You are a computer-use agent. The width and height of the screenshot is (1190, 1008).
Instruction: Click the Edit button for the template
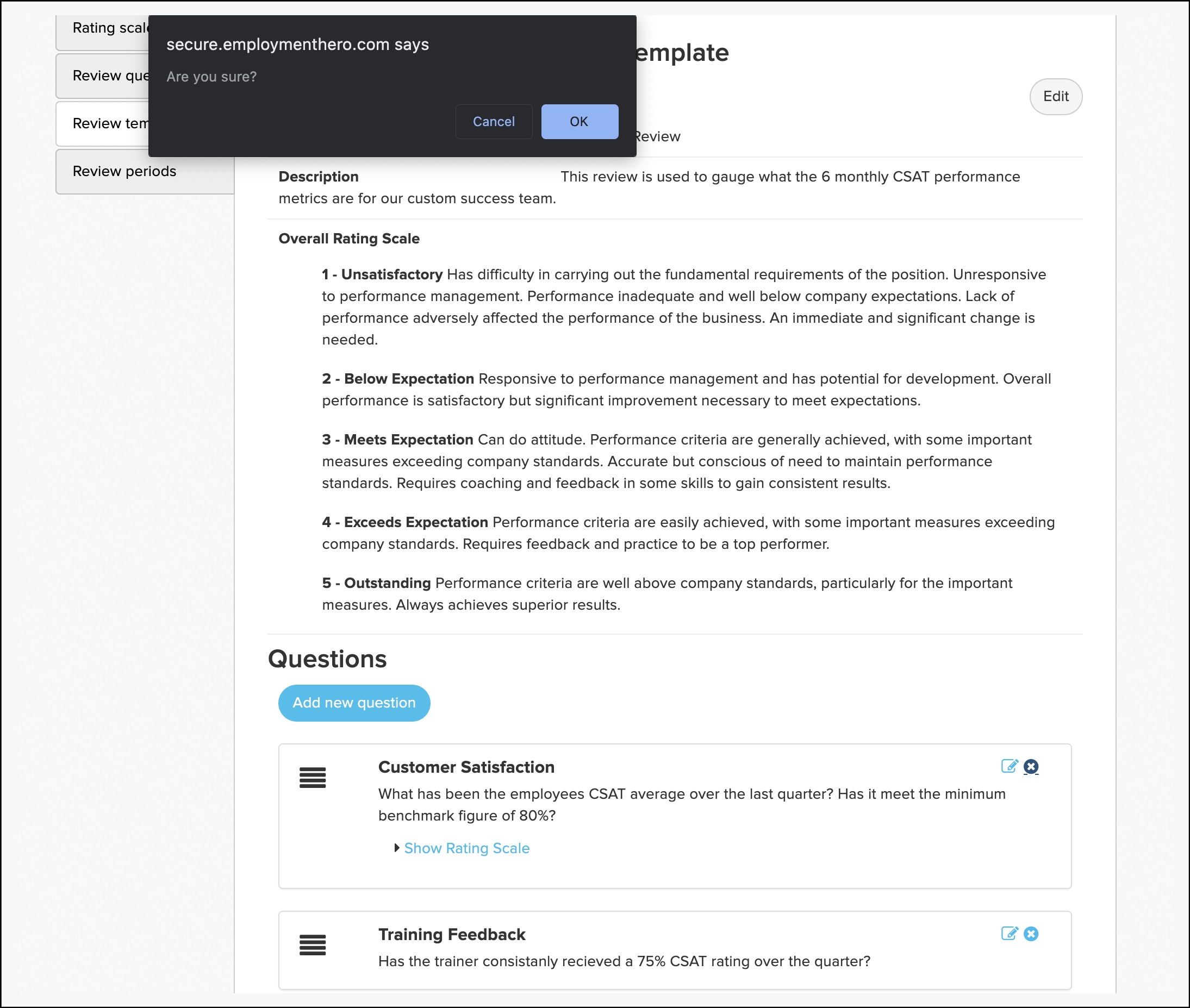click(1055, 97)
